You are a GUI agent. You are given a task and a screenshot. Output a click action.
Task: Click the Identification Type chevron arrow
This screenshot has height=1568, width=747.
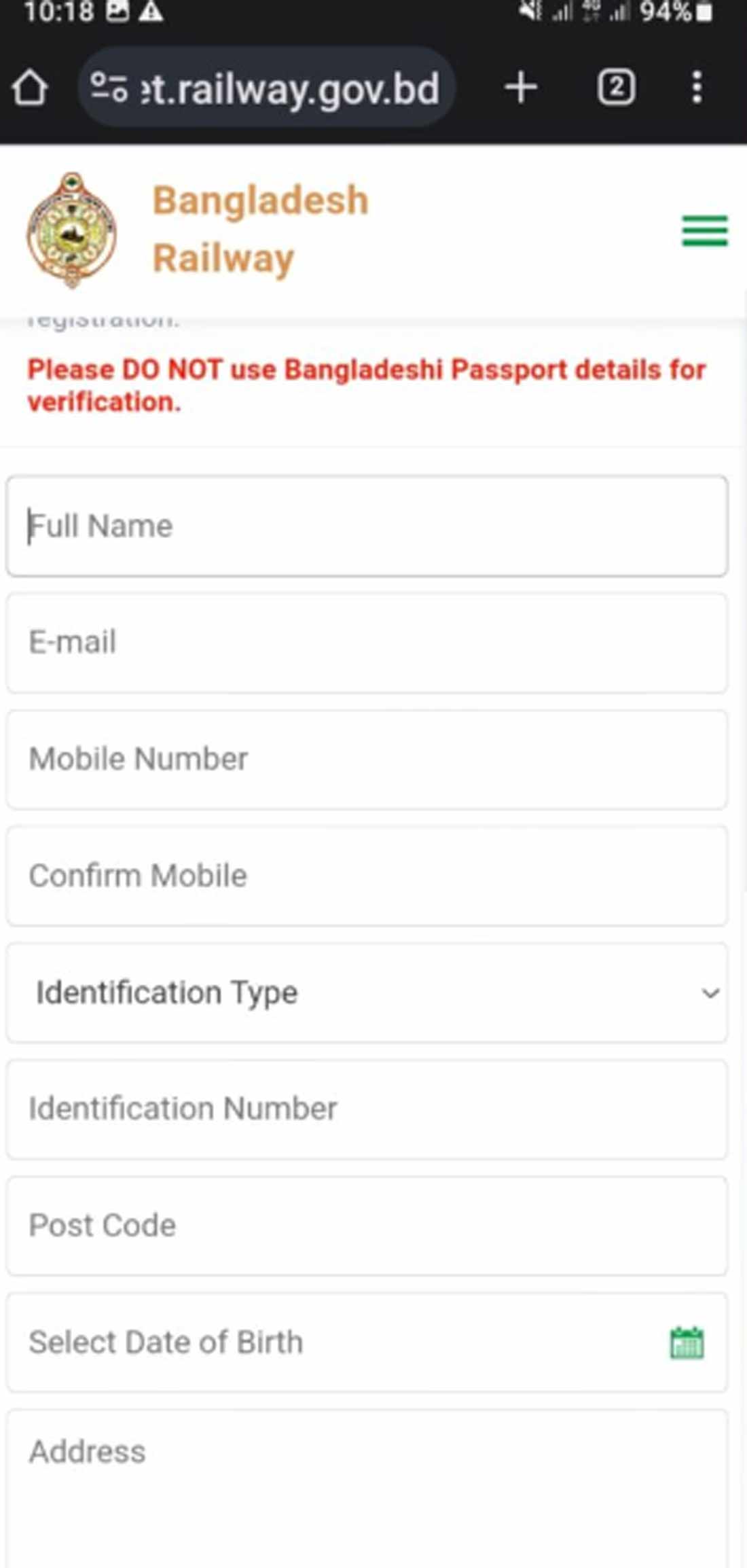coord(710,993)
